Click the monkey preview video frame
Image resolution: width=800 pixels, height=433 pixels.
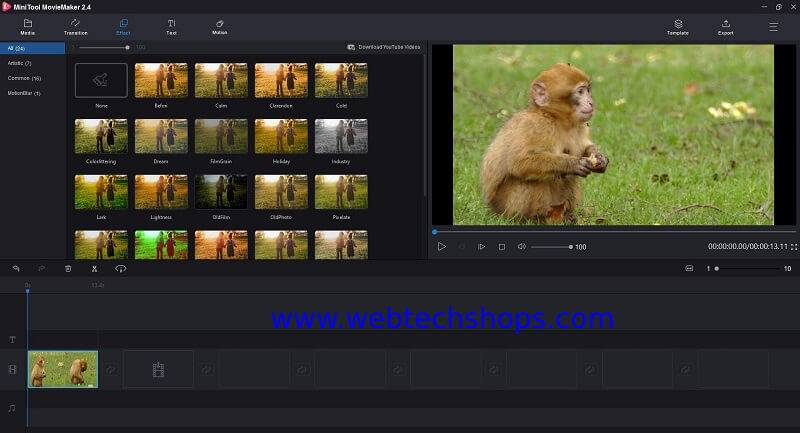coord(613,135)
